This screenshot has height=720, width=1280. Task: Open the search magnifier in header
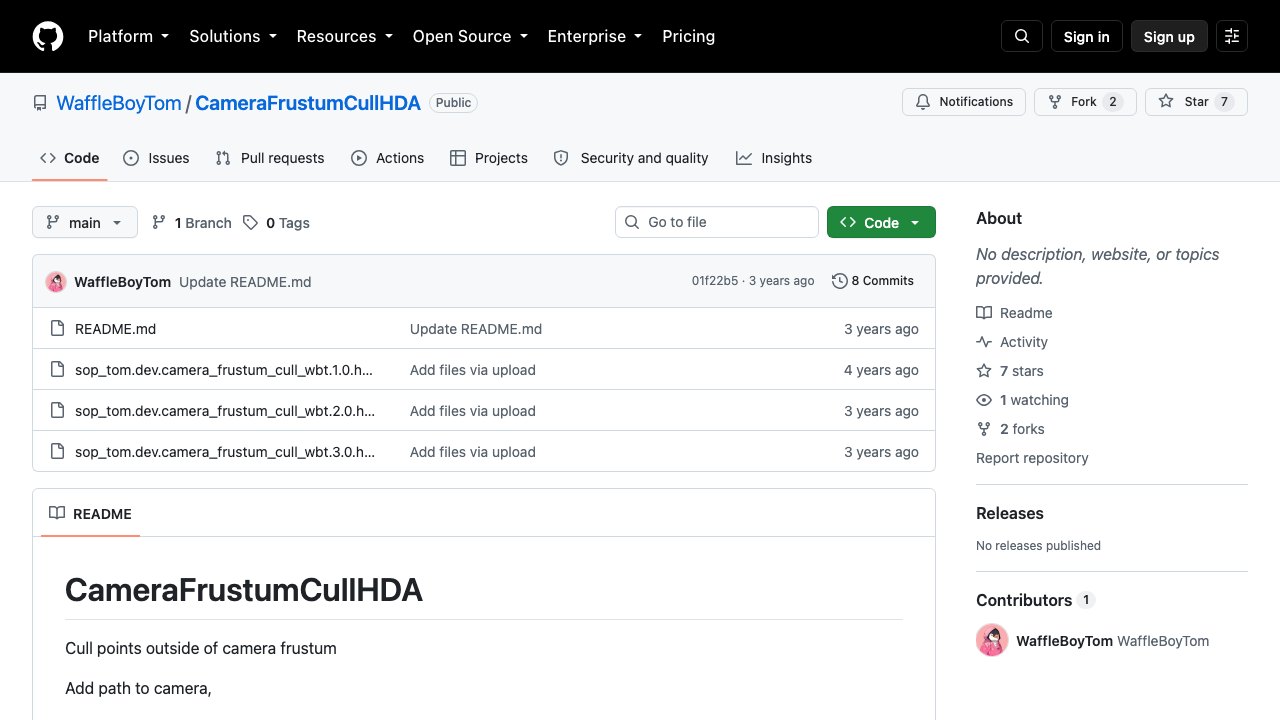[1022, 36]
